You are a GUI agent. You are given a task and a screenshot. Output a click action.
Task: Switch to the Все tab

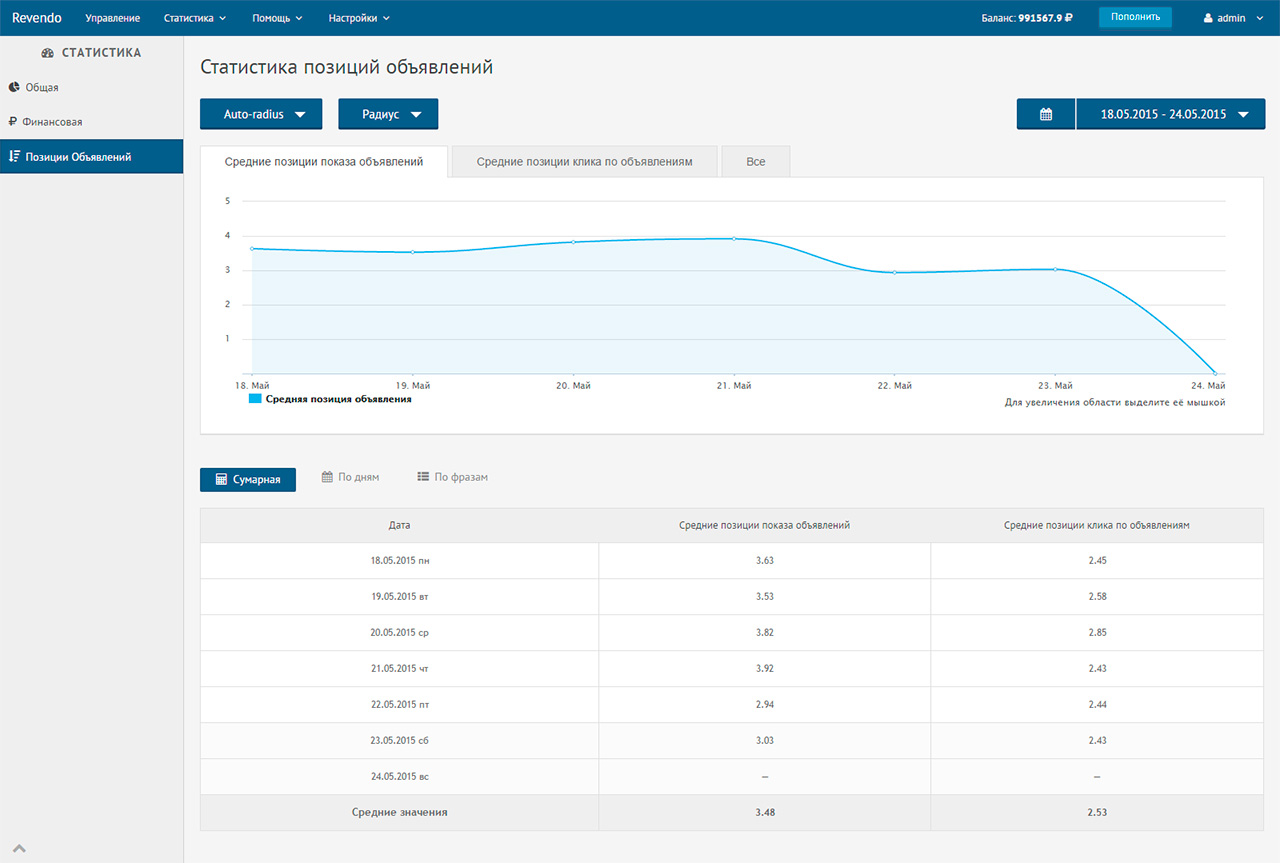[x=756, y=161]
